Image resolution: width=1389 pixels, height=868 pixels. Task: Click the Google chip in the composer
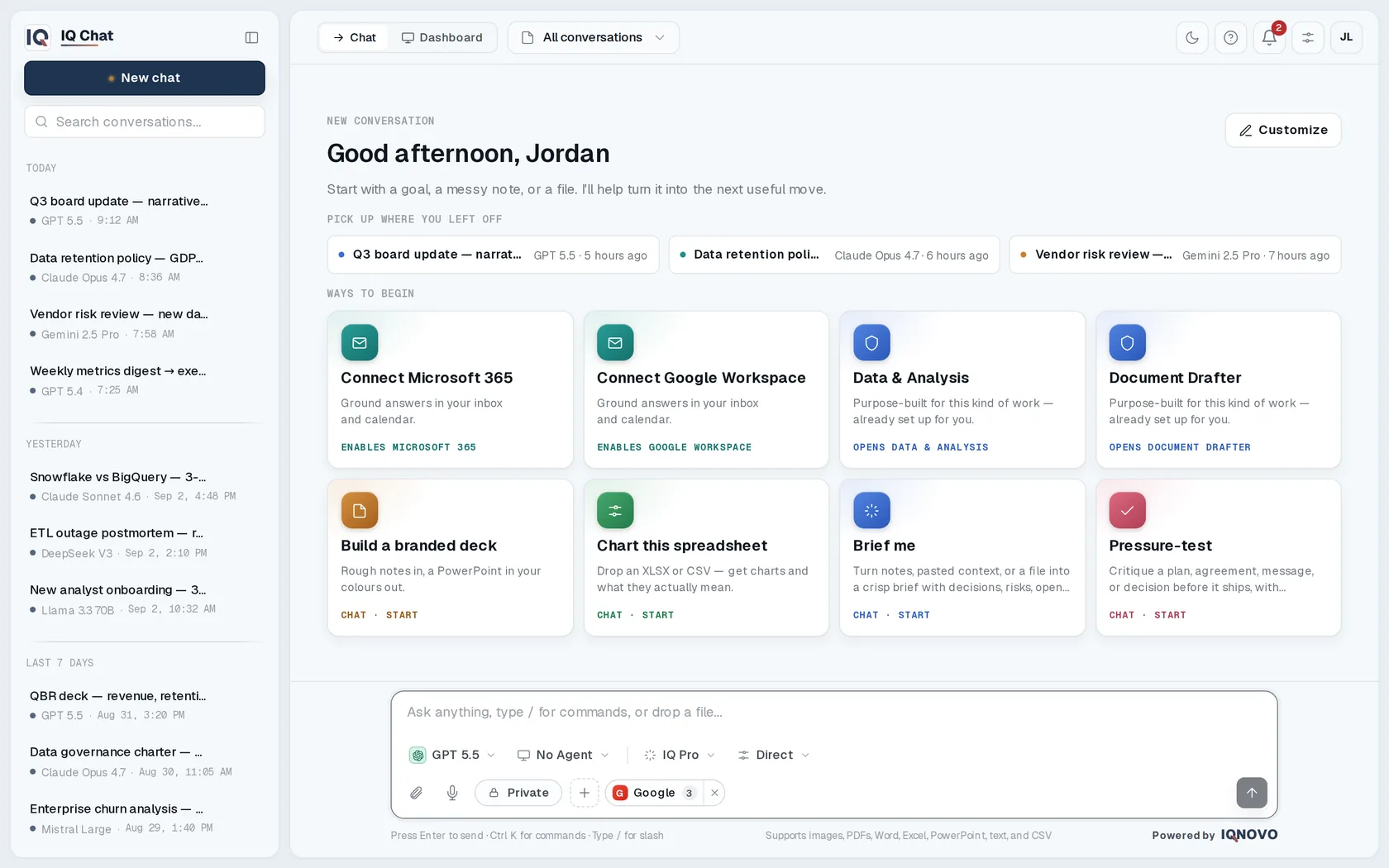653,793
